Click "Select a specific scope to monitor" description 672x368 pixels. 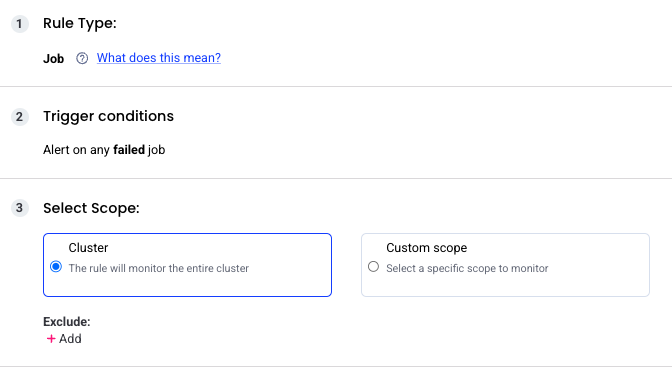pyautogui.click(x=467, y=268)
